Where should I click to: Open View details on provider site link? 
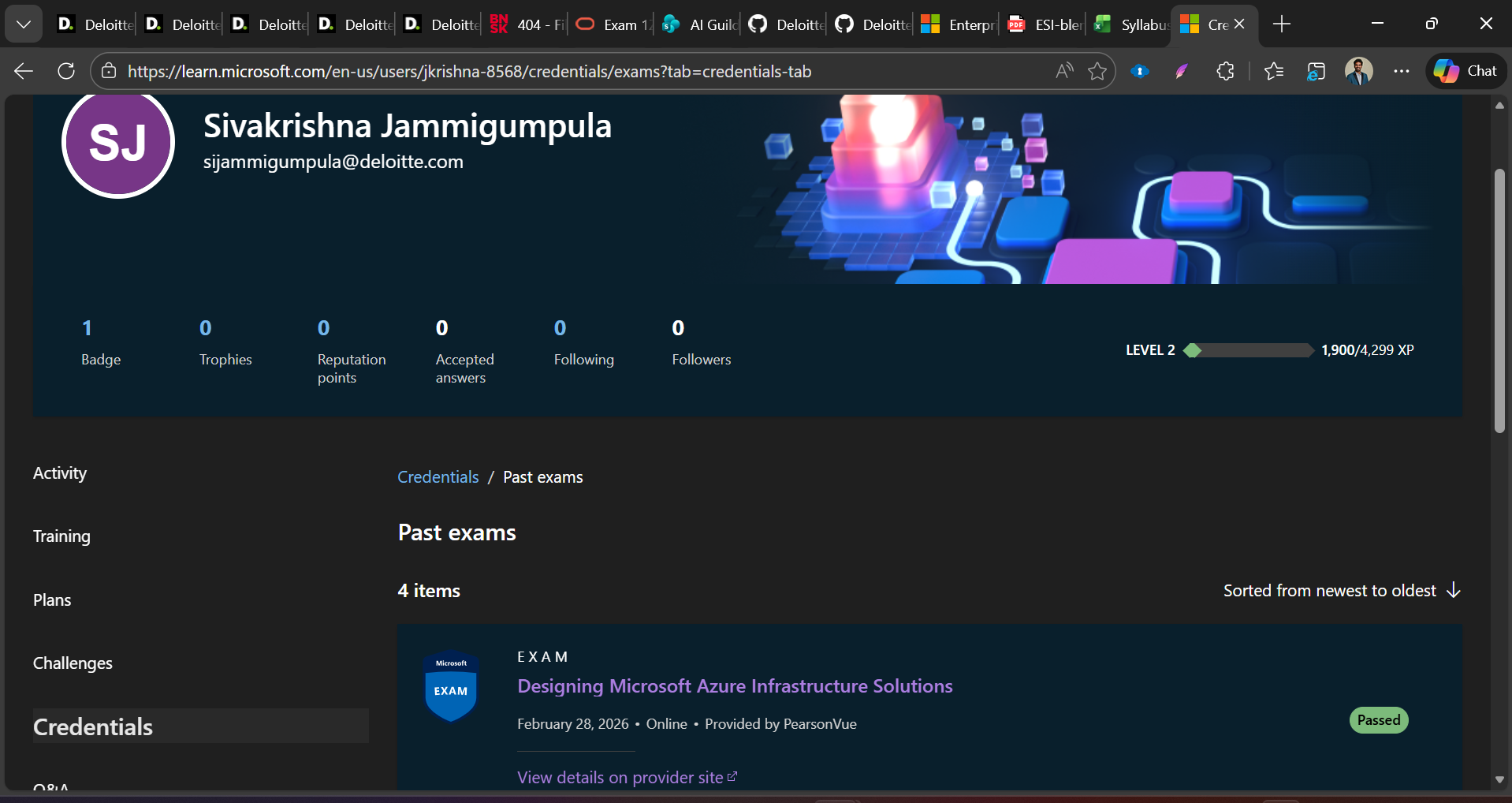coord(628,778)
